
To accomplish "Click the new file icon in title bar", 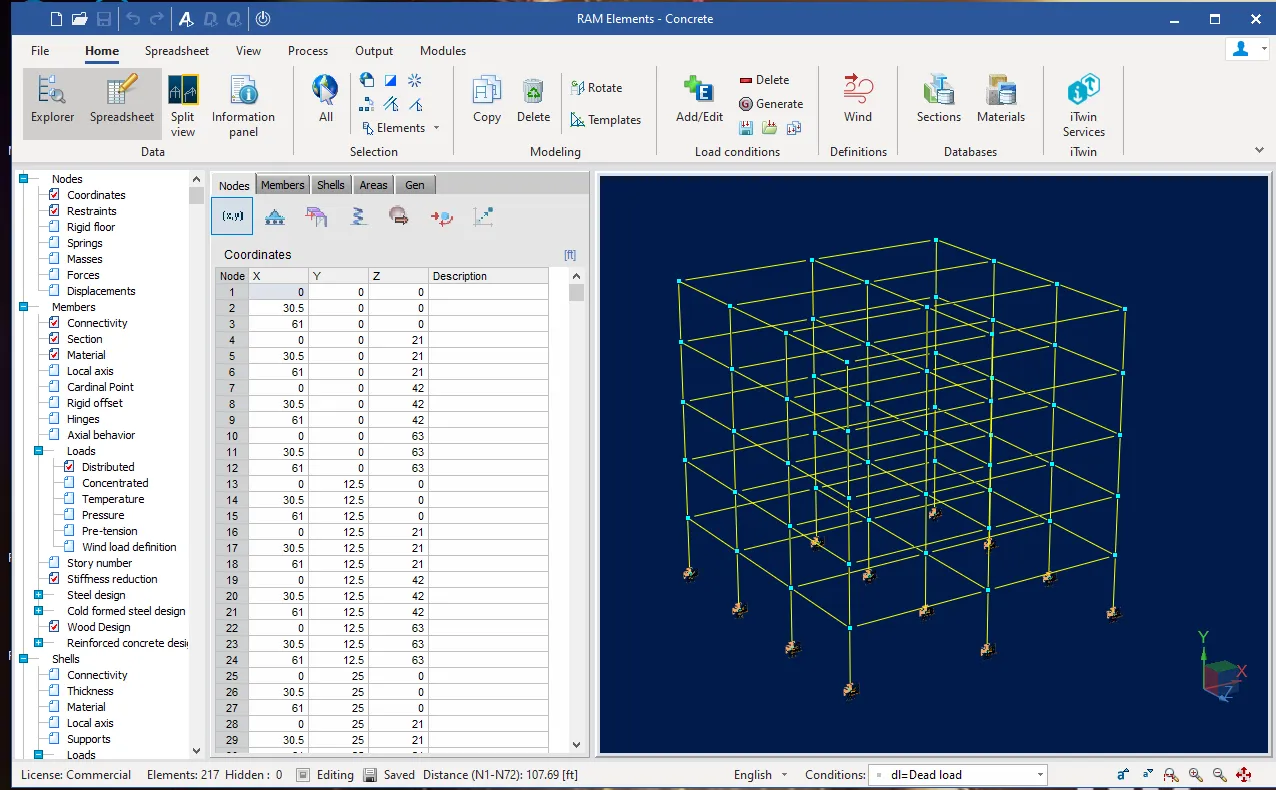I will pyautogui.click(x=56, y=18).
